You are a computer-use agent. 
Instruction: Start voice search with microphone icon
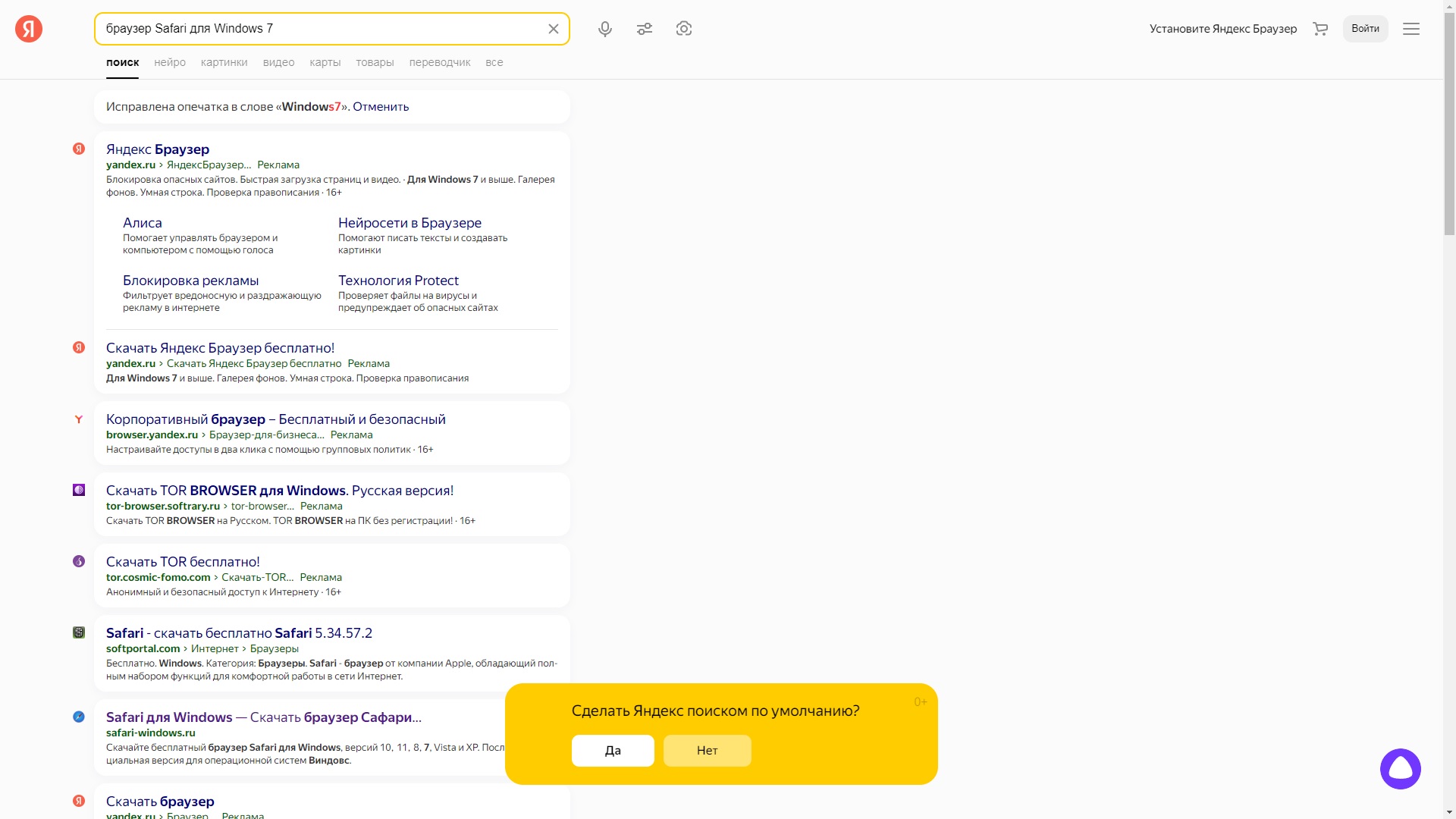point(604,29)
